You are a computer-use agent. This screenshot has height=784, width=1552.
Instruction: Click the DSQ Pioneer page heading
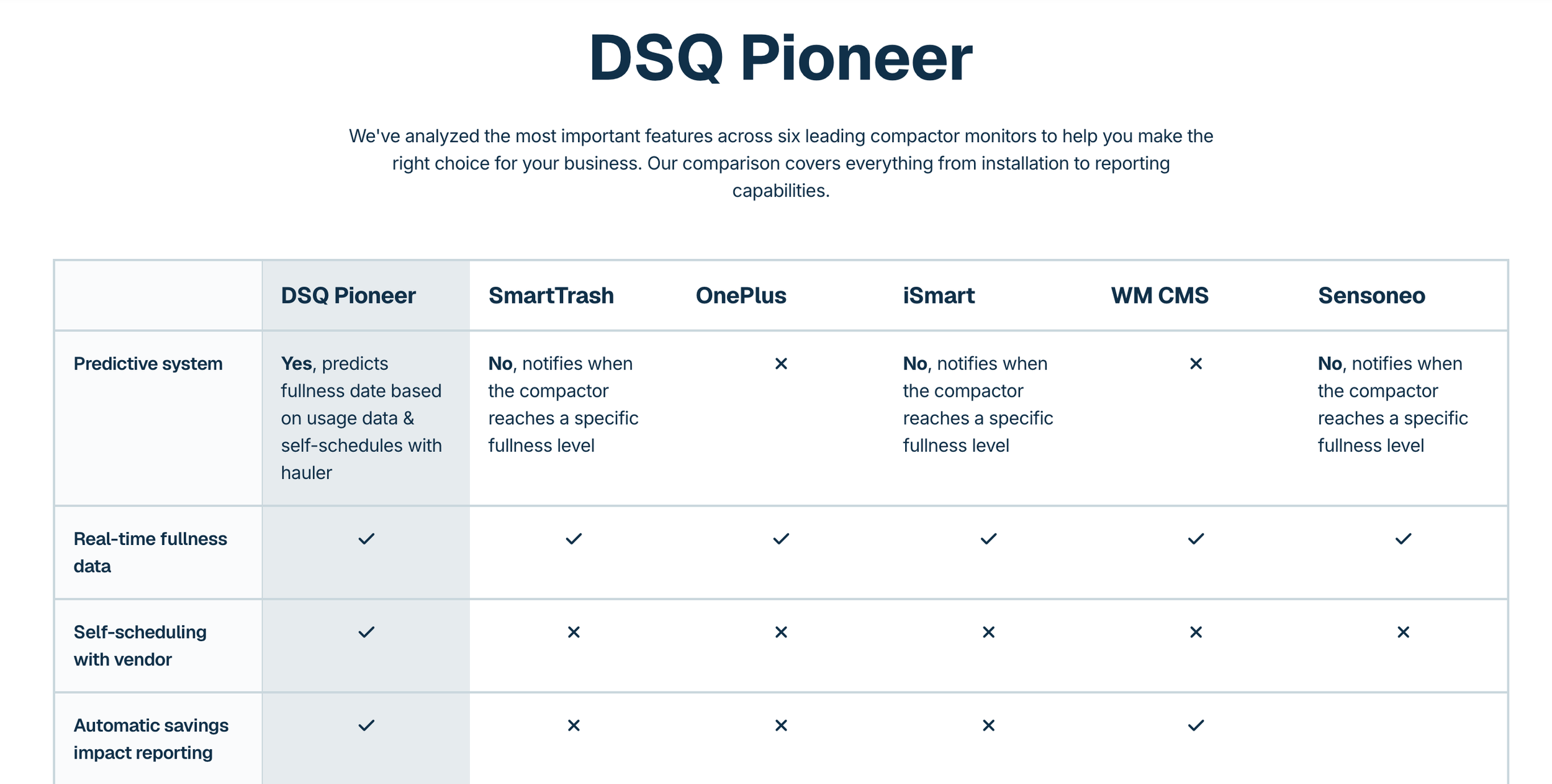780,57
